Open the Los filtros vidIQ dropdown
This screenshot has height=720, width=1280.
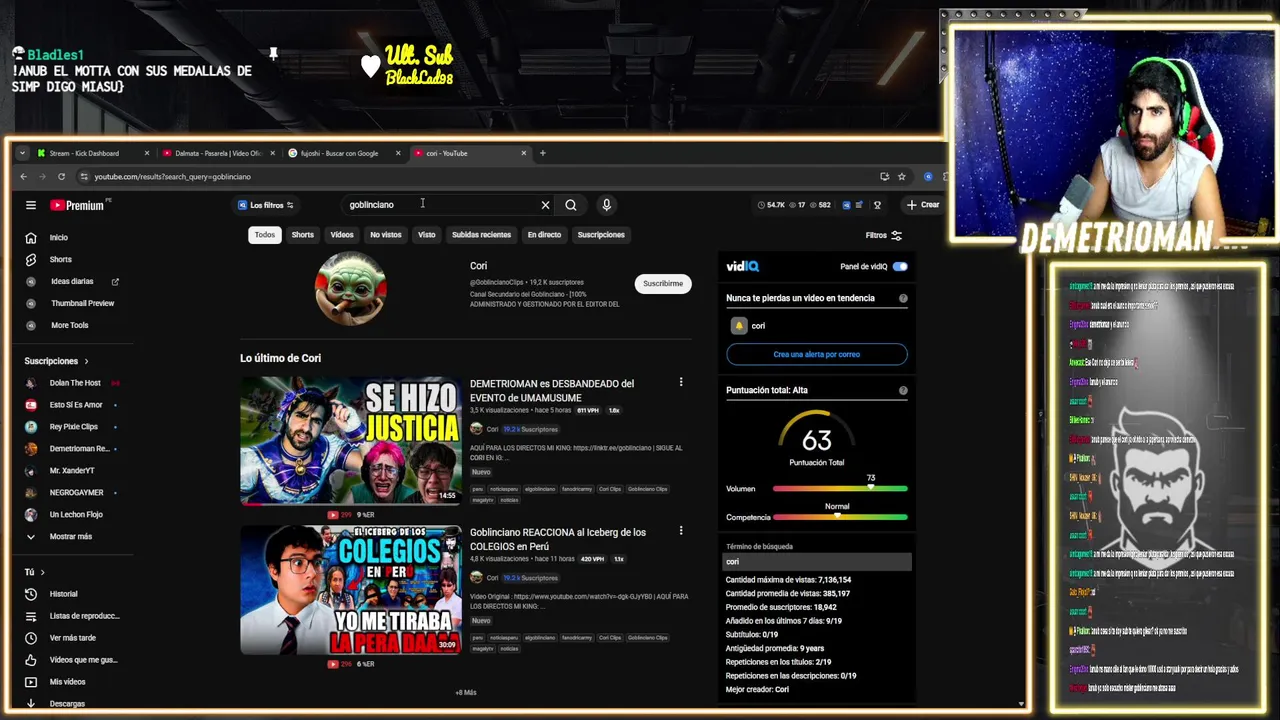(265, 205)
